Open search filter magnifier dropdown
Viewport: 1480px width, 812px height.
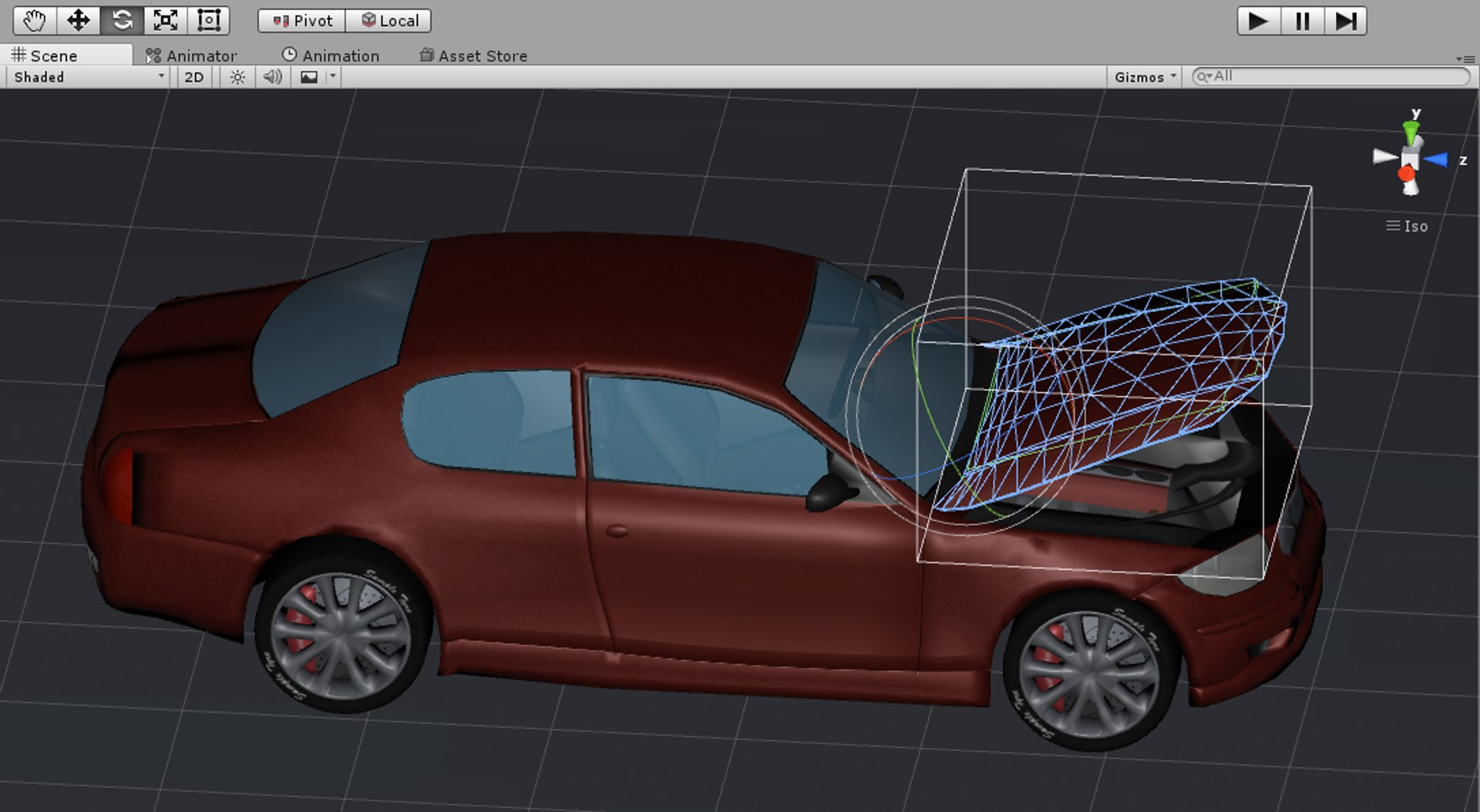coord(1204,76)
